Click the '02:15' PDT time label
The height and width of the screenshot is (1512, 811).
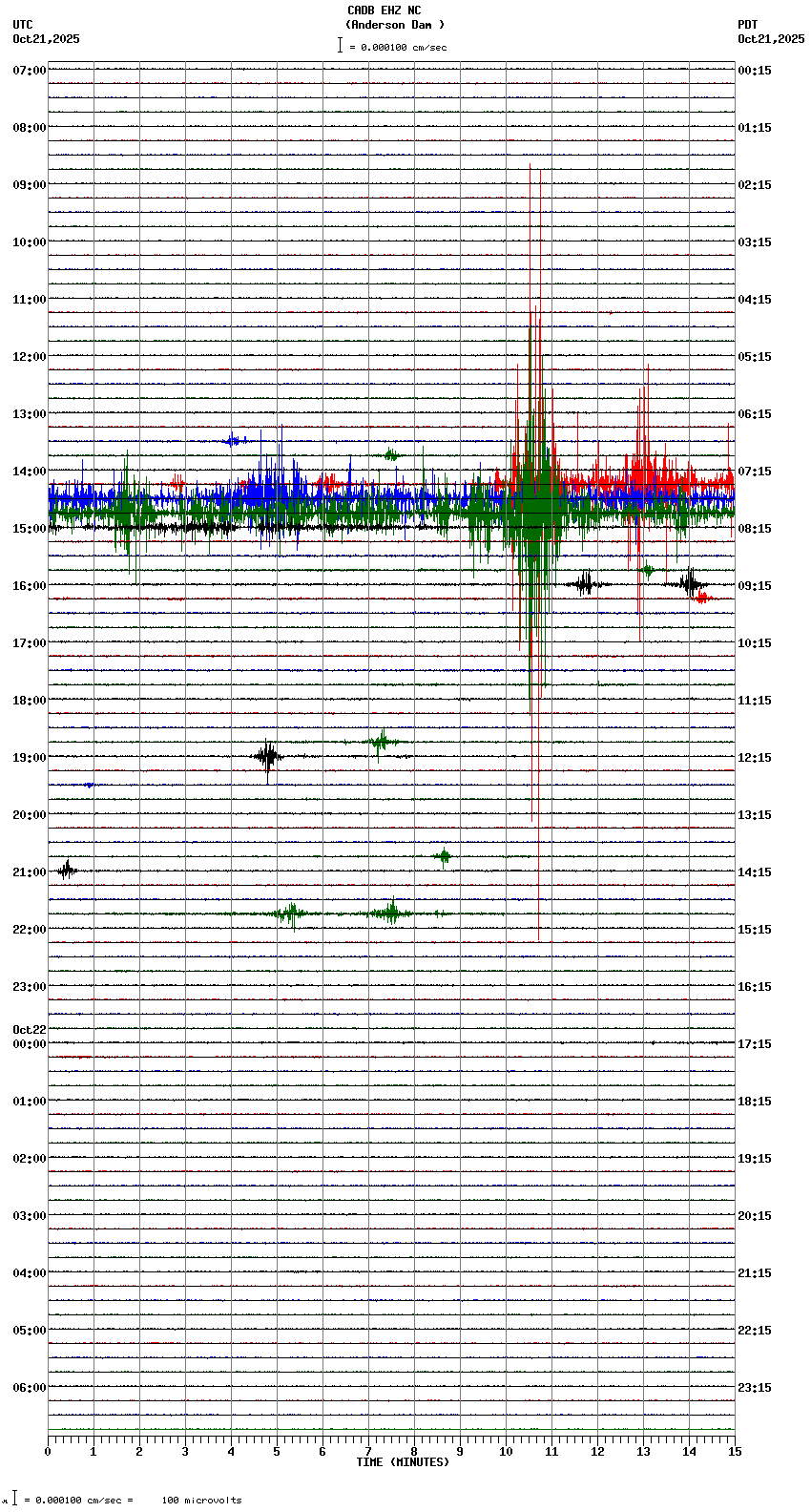pyautogui.click(x=755, y=185)
